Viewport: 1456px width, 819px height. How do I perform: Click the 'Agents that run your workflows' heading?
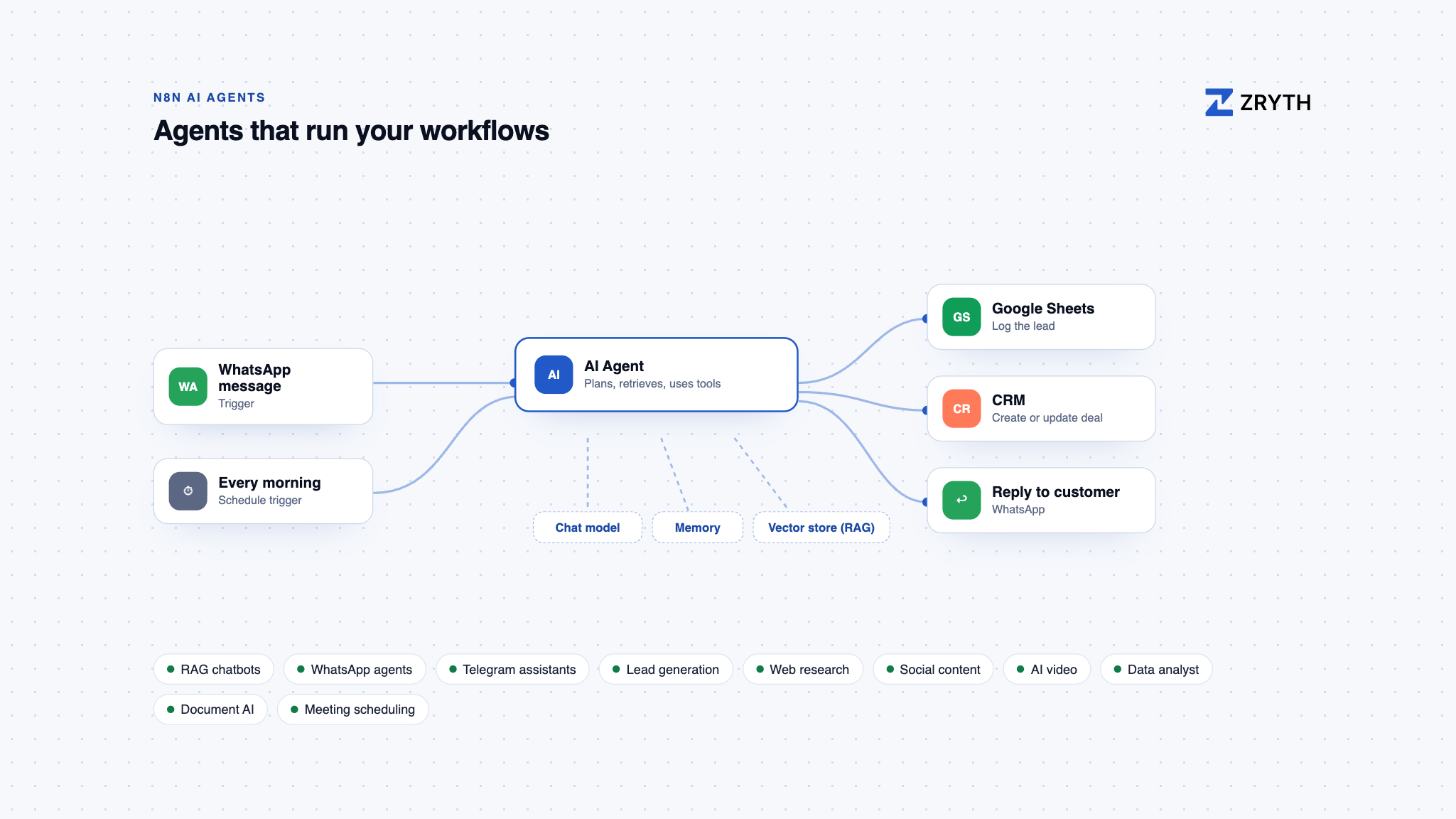click(x=352, y=131)
